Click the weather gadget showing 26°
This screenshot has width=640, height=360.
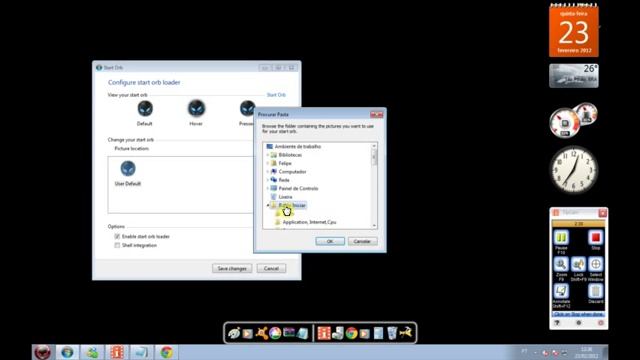pyautogui.click(x=574, y=76)
